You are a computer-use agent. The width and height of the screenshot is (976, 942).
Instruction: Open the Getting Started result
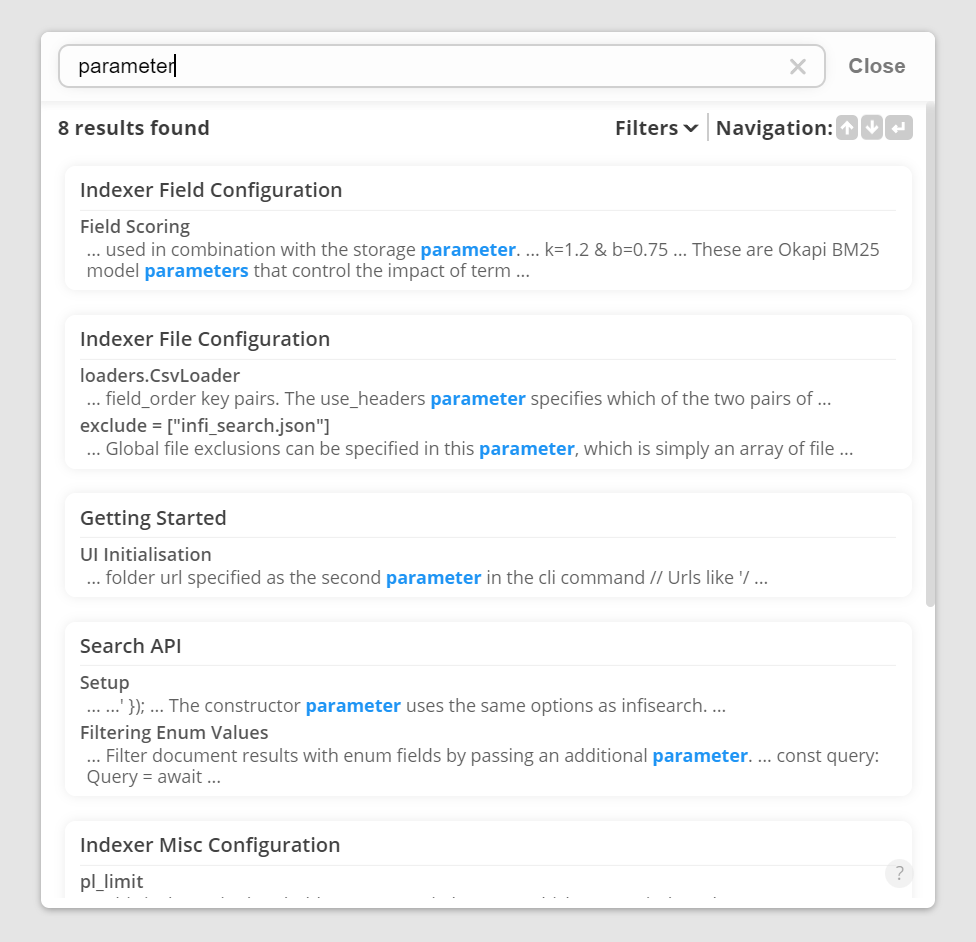tap(153, 518)
